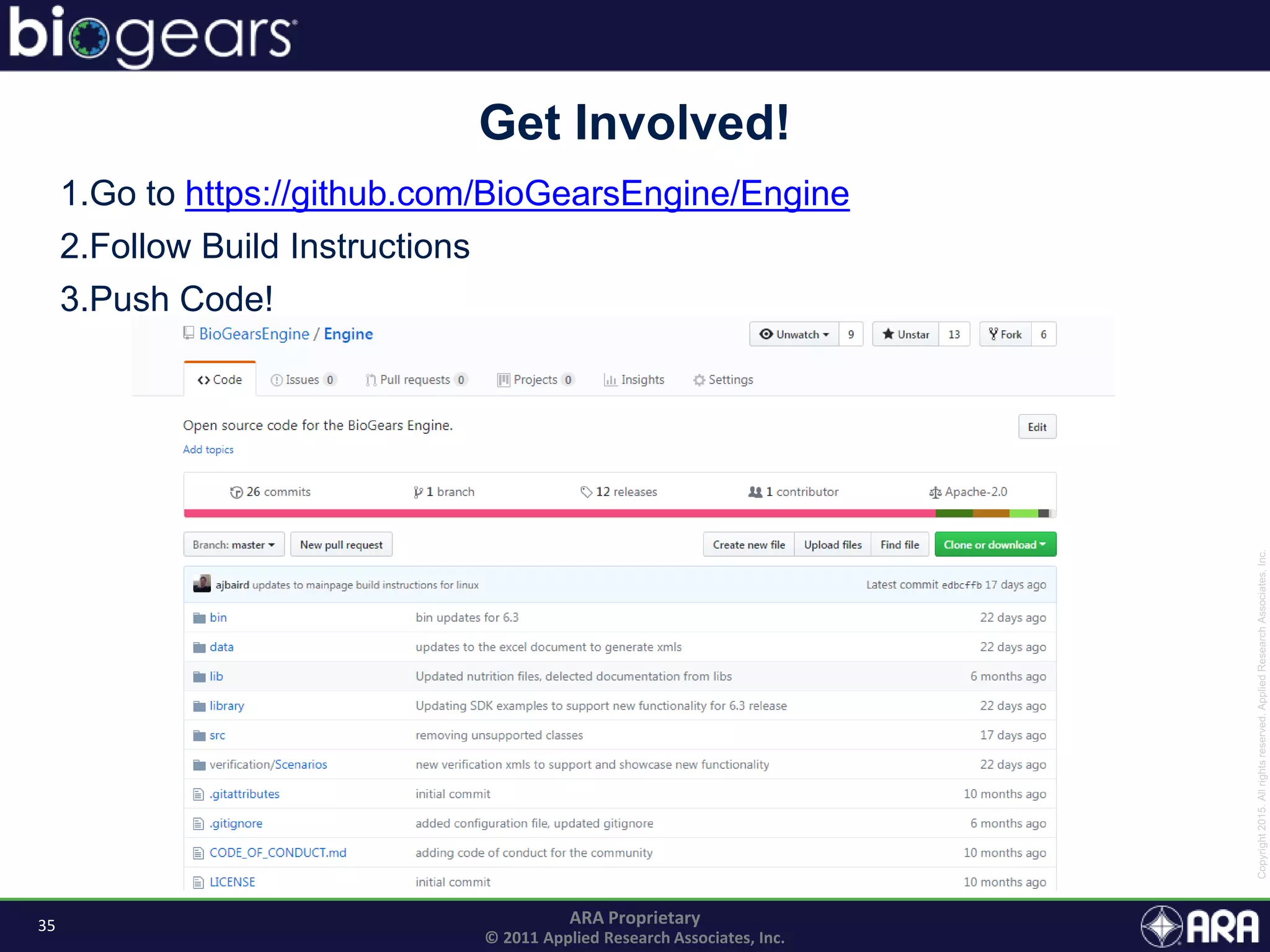Click the folder icon next to data

199,647
